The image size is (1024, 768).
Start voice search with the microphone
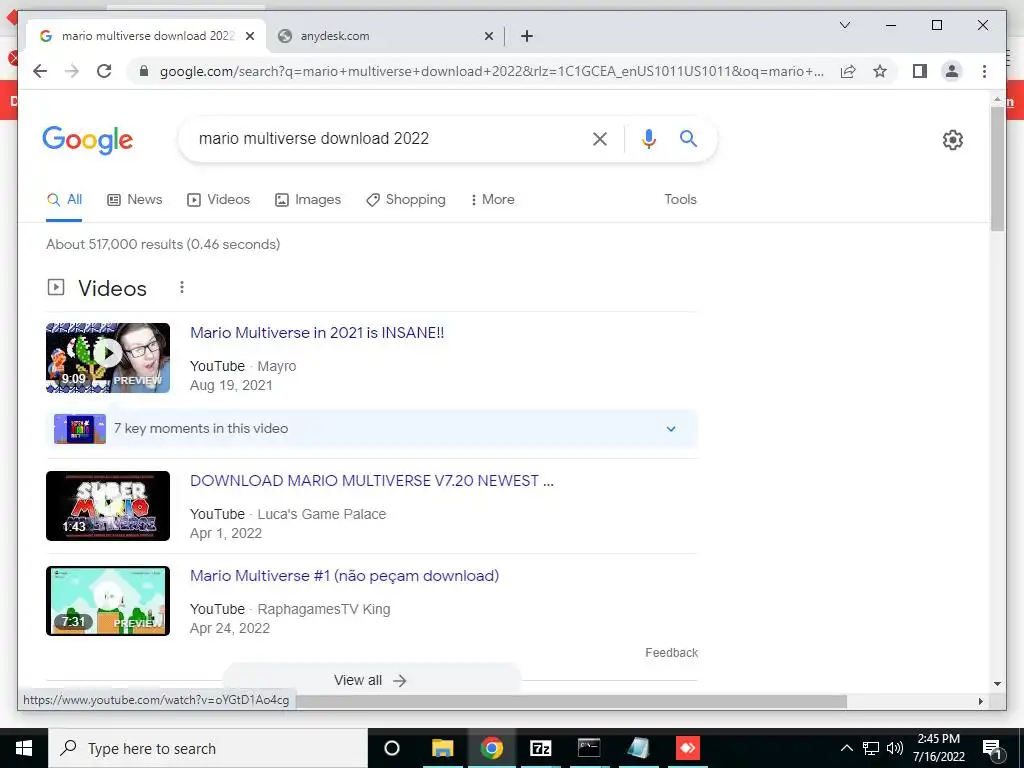pyautogui.click(x=648, y=138)
